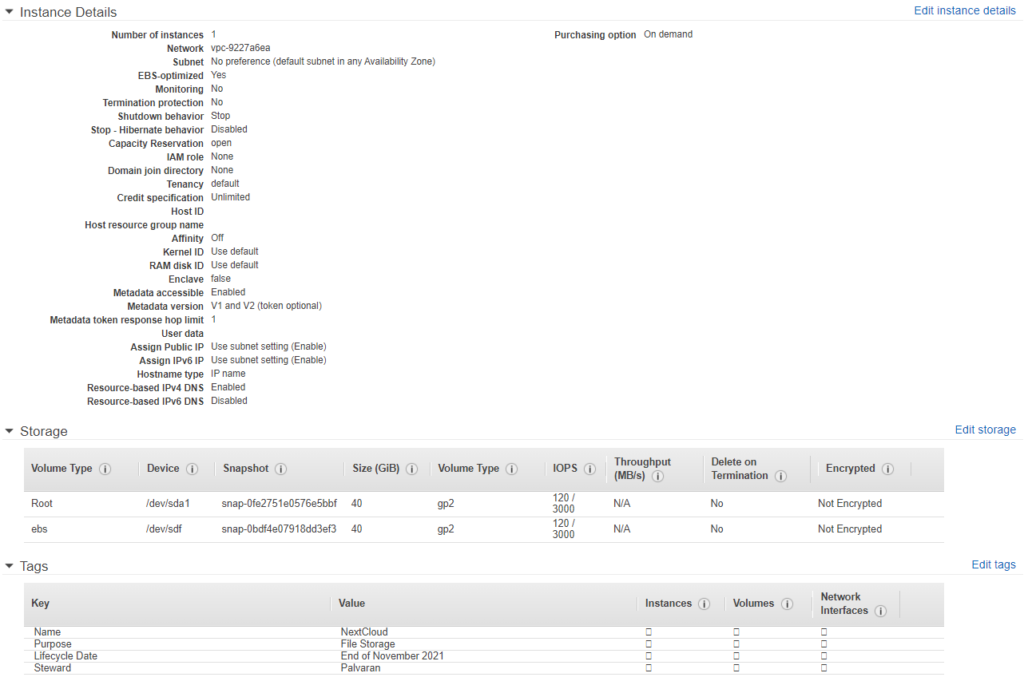Viewport: 1024px width, 681px height.
Task: Click the Capacity Reservation value open
Action: [221, 143]
